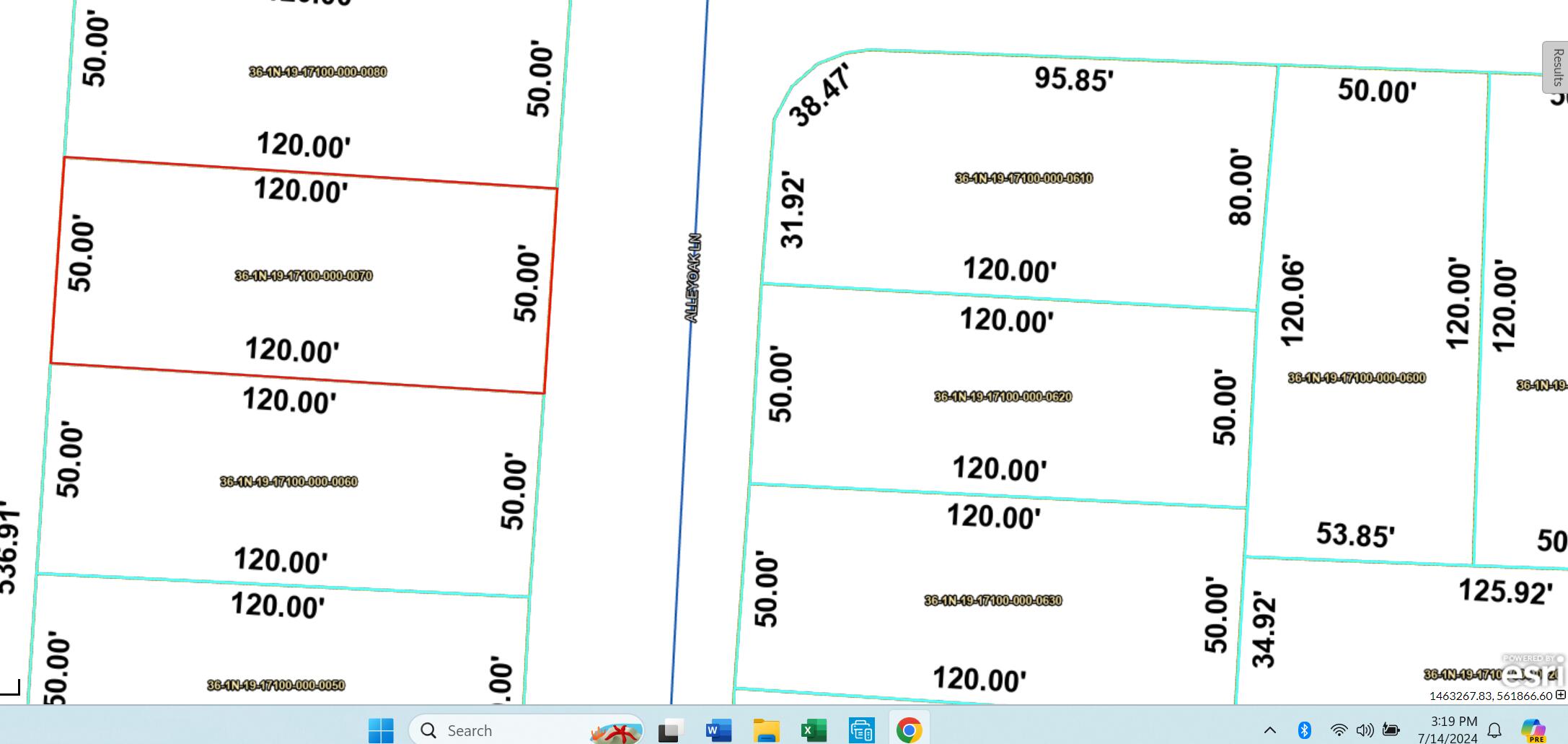Switch to the Google Chrome taskbar icon
This screenshot has height=744, width=1568.
click(909, 730)
